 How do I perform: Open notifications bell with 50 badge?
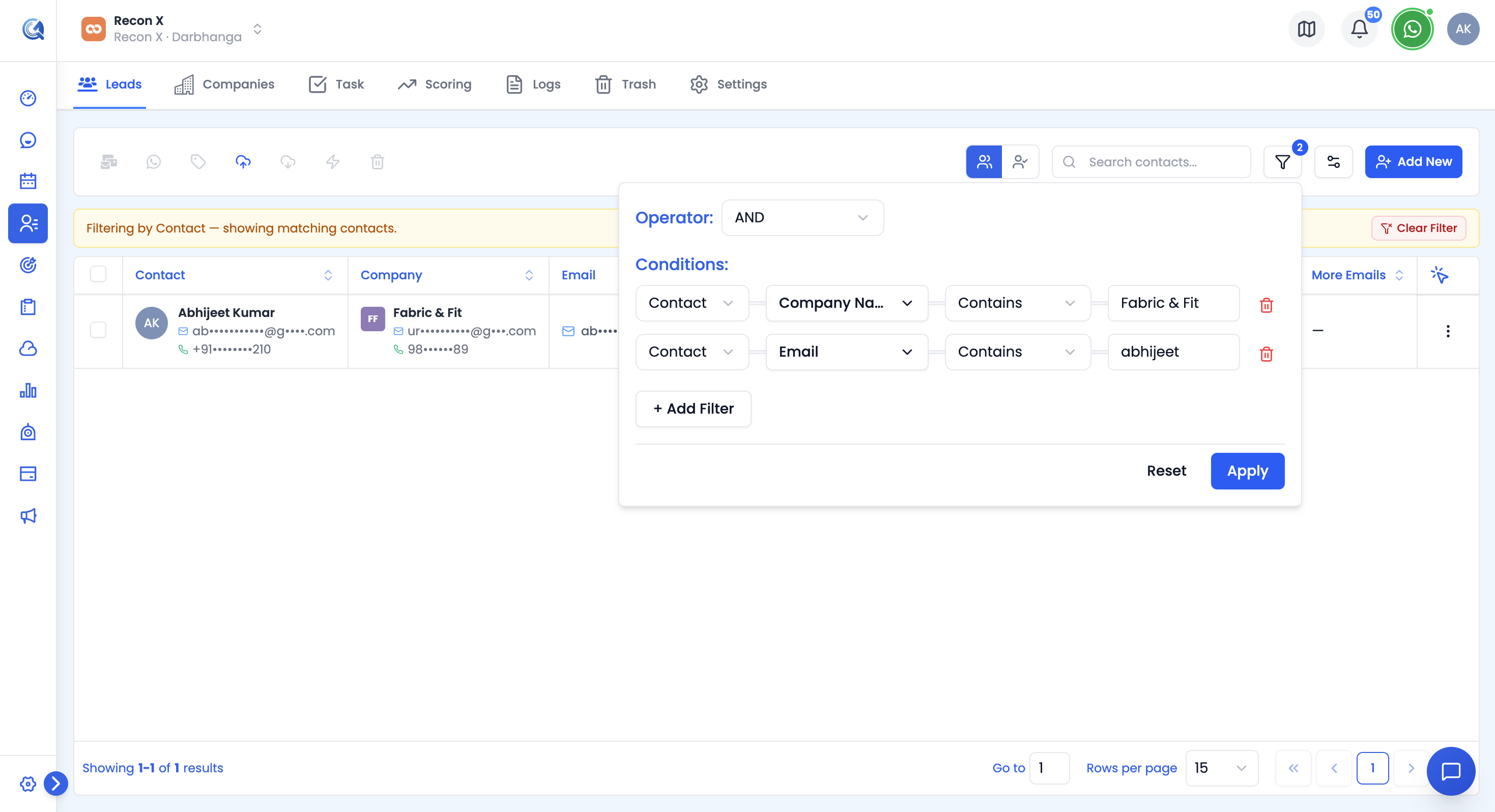pos(1359,29)
